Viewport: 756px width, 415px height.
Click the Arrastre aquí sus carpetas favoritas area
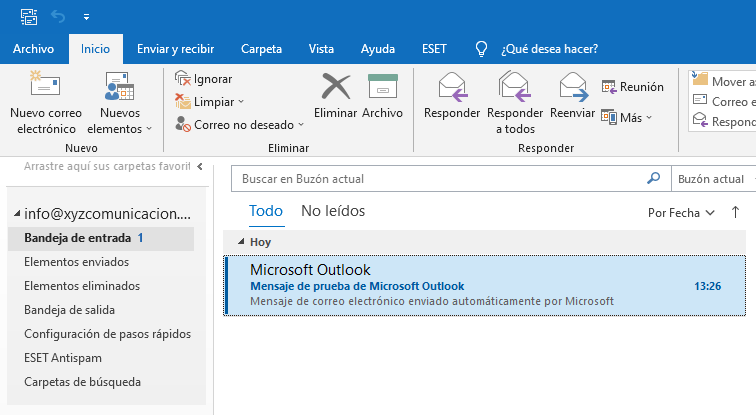tap(107, 166)
